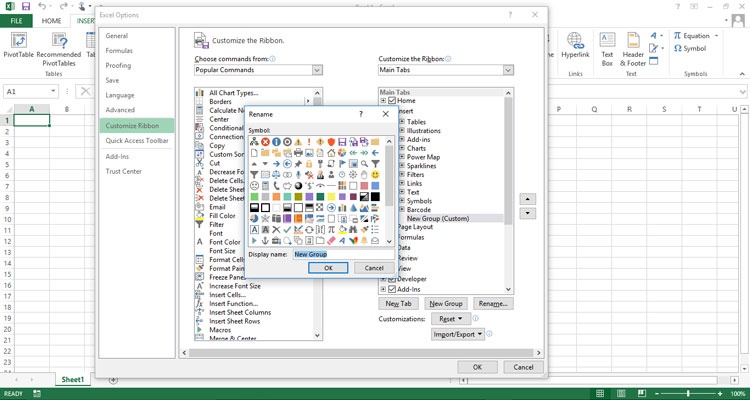Choose the red shield symbol

pos(331,142)
